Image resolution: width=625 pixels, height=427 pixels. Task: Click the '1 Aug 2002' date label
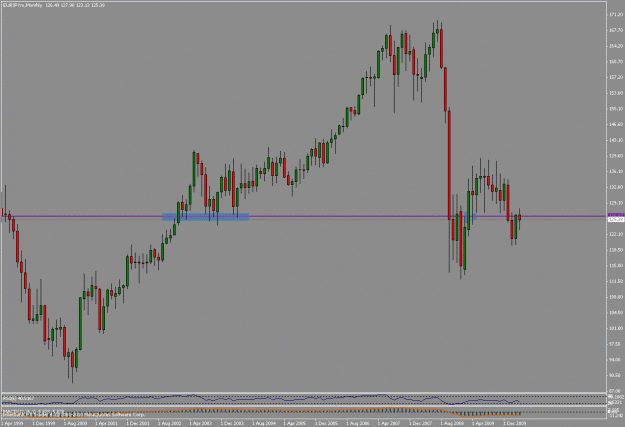point(170,423)
